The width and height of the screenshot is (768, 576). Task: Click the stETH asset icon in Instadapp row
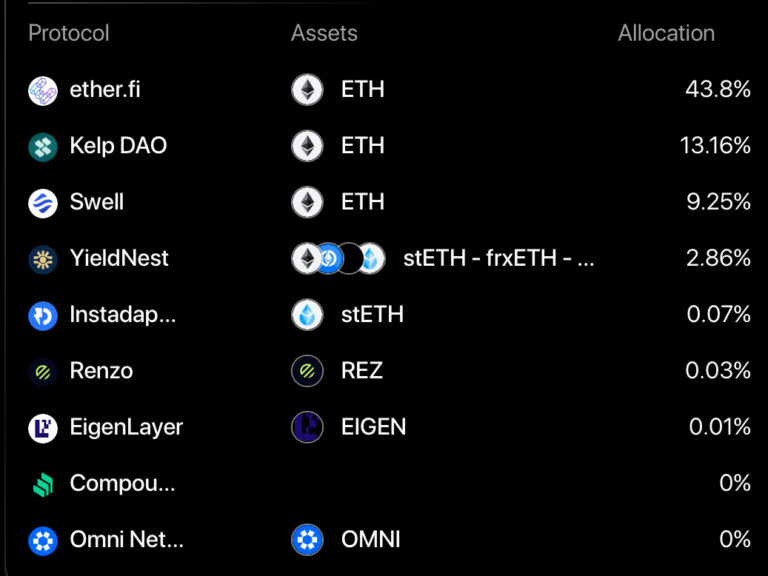tap(307, 315)
